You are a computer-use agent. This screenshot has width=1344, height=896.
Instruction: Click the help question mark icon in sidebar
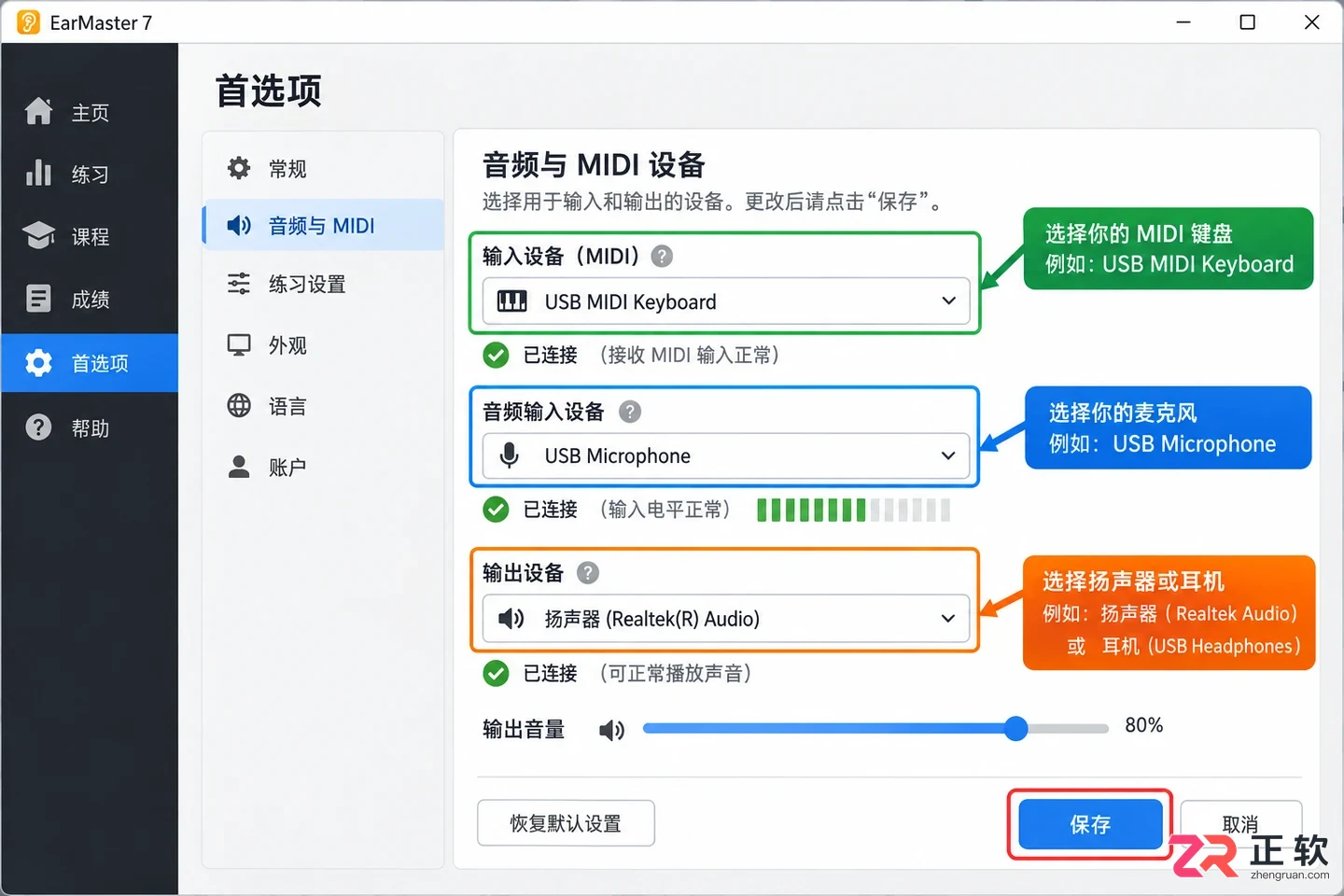(38, 427)
